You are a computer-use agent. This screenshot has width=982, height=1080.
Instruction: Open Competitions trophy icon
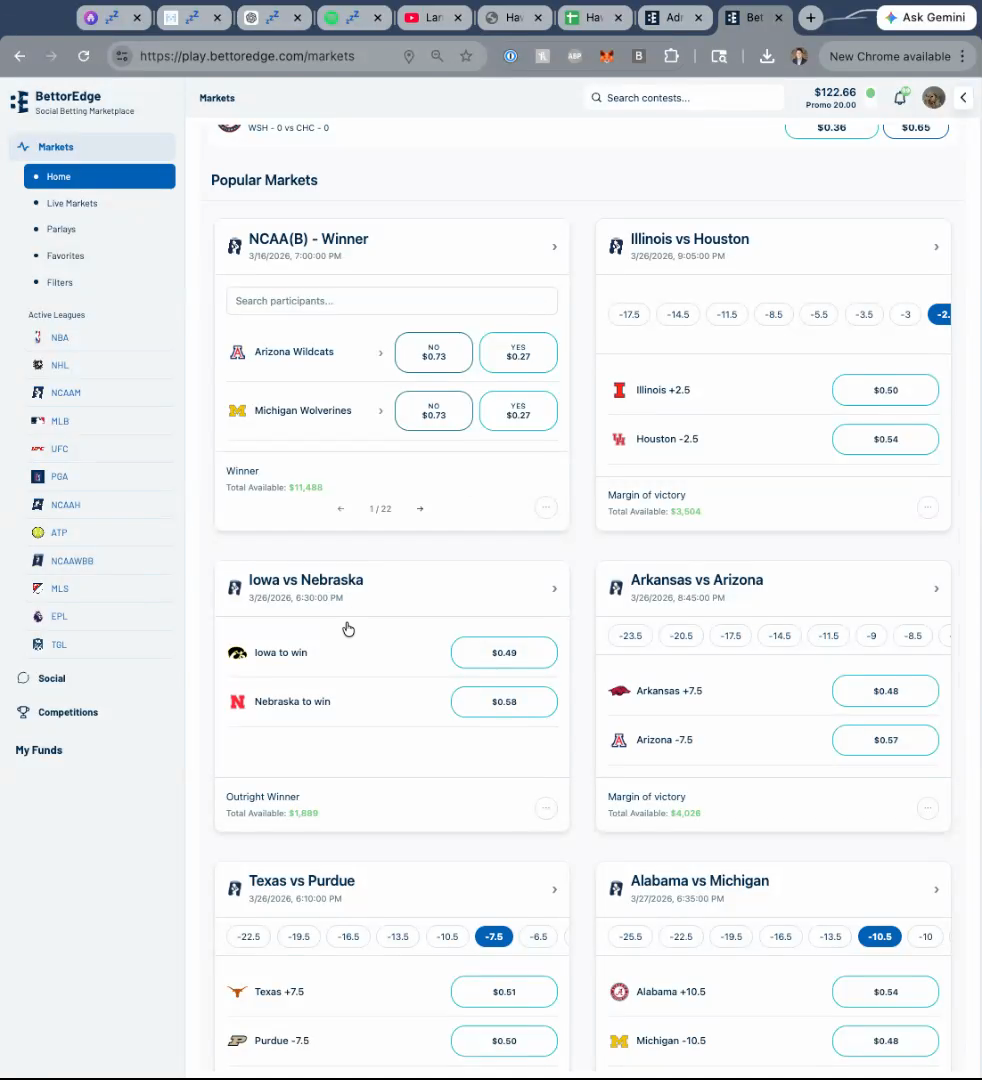tap(24, 712)
